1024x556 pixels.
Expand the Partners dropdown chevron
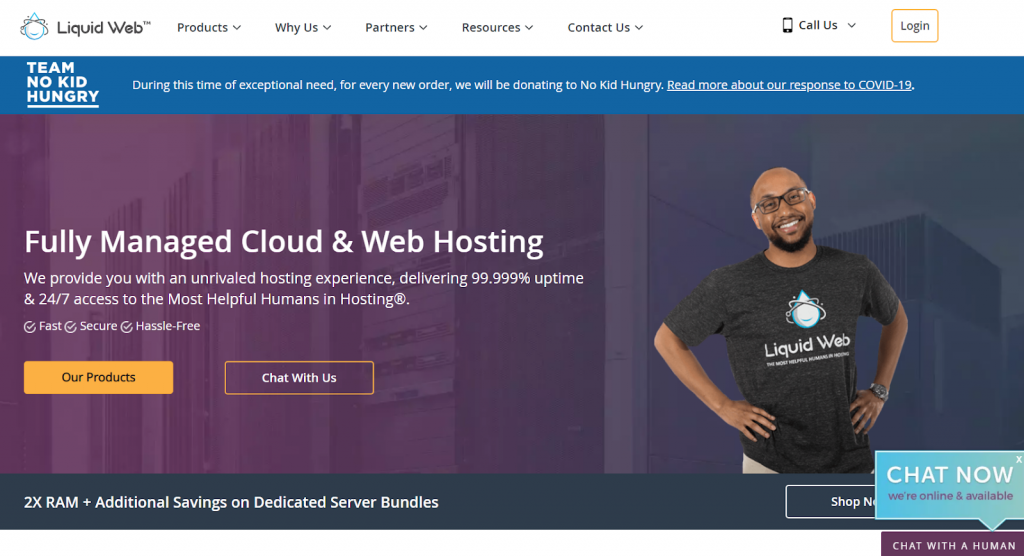pyautogui.click(x=423, y=27)
